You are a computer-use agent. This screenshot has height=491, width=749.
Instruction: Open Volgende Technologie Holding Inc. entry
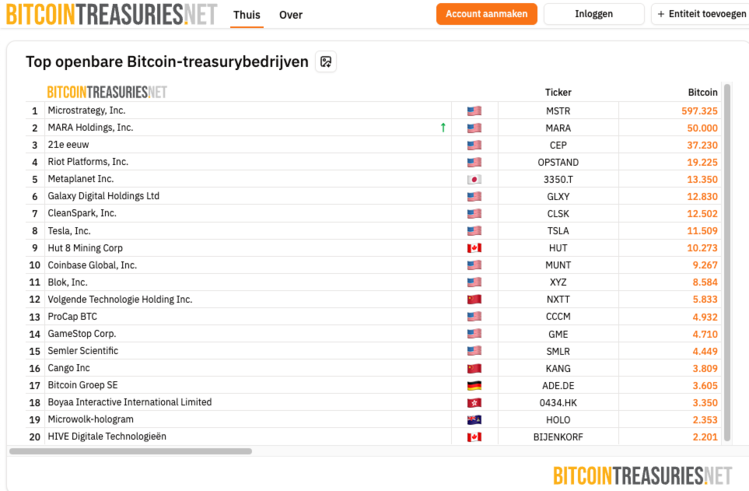click(119, 299)
